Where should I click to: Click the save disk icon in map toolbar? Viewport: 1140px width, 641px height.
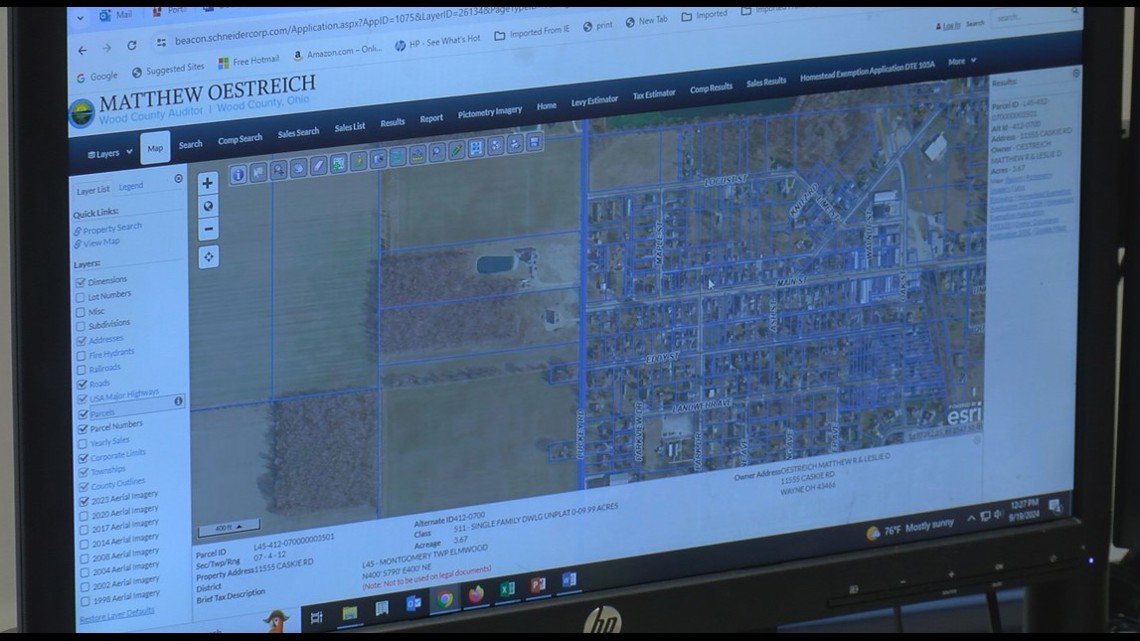click(x=534, y=142)
